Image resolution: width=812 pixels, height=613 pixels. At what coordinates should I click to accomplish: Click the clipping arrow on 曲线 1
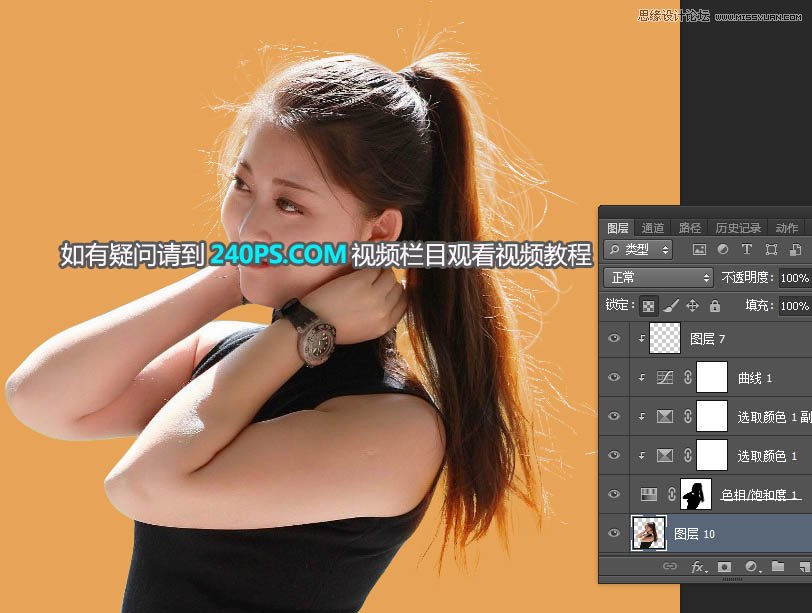pyautogui.click(x=642, y=377)
